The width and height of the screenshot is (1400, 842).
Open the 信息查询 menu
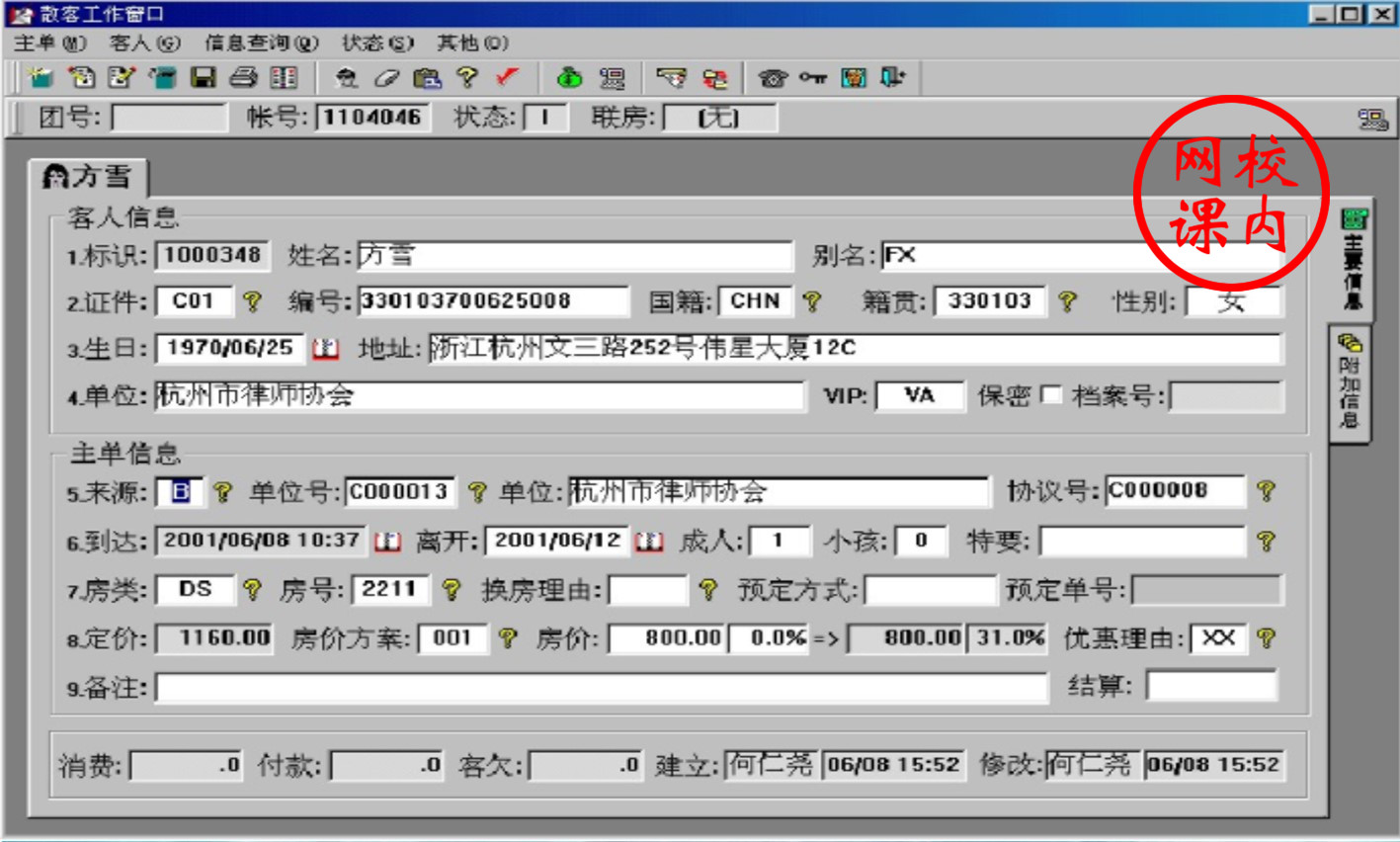pyautogui.click(x=262, y=43)
